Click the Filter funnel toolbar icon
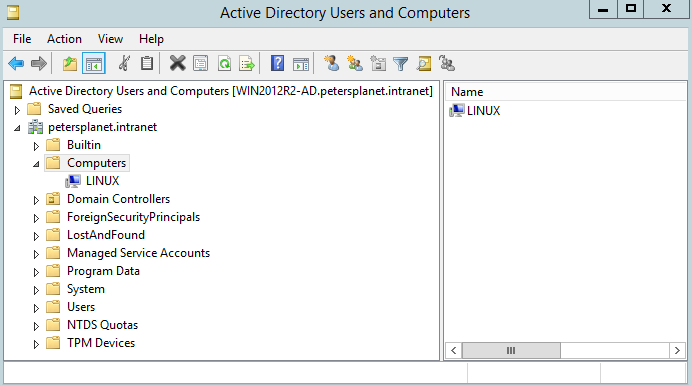 click(x=400, y=64)
